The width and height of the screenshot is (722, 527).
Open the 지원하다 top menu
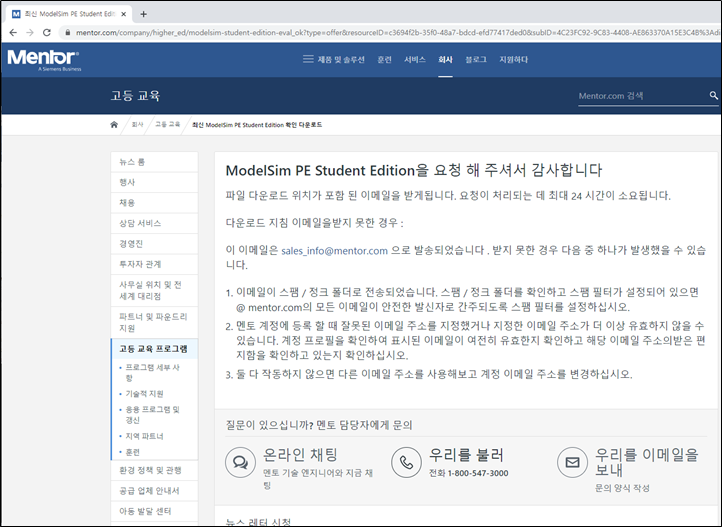click(x=513, y=59)
